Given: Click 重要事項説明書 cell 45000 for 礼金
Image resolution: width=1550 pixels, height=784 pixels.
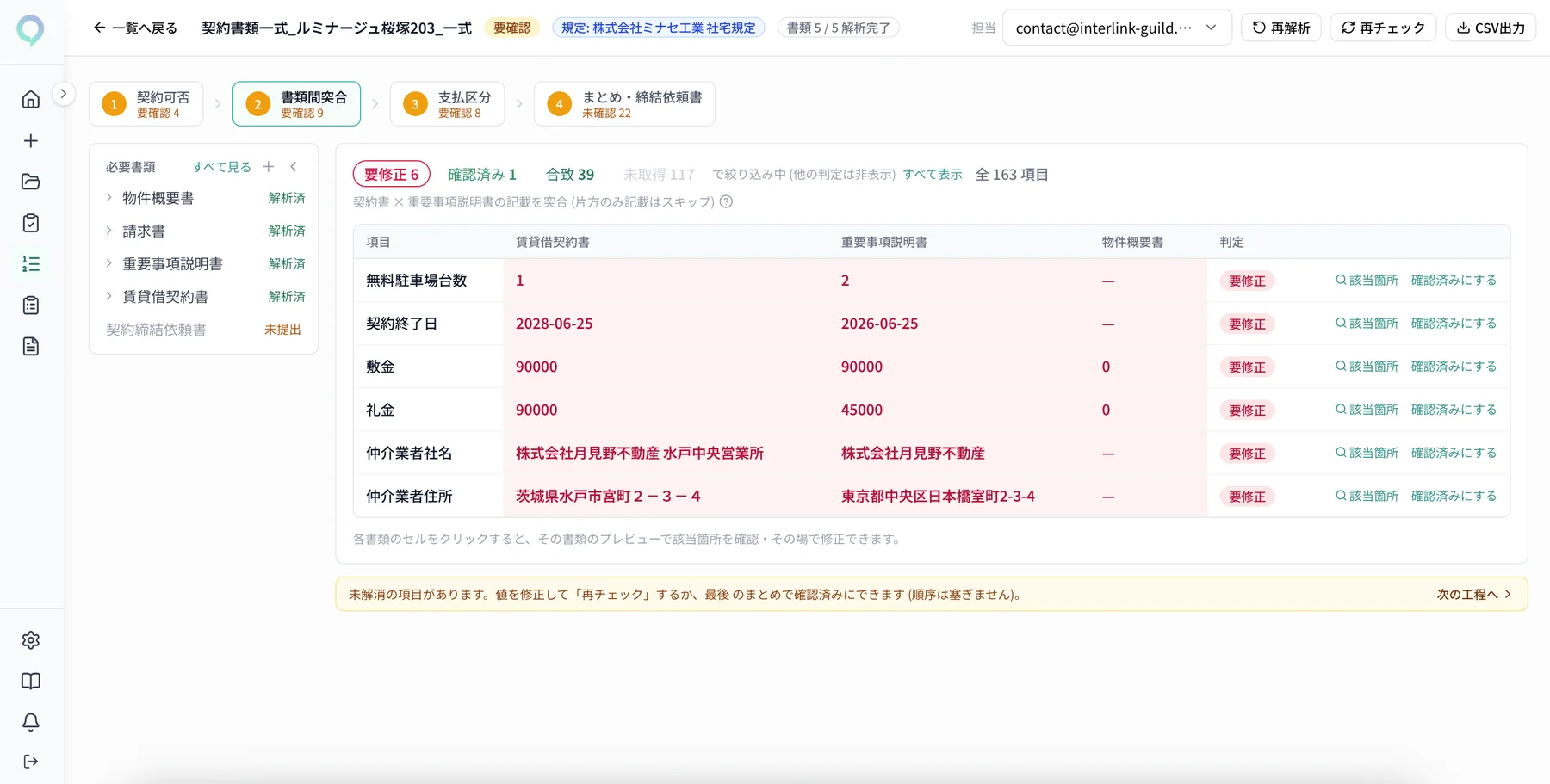Looking at the screenshot, I should [x=959, y=410].
